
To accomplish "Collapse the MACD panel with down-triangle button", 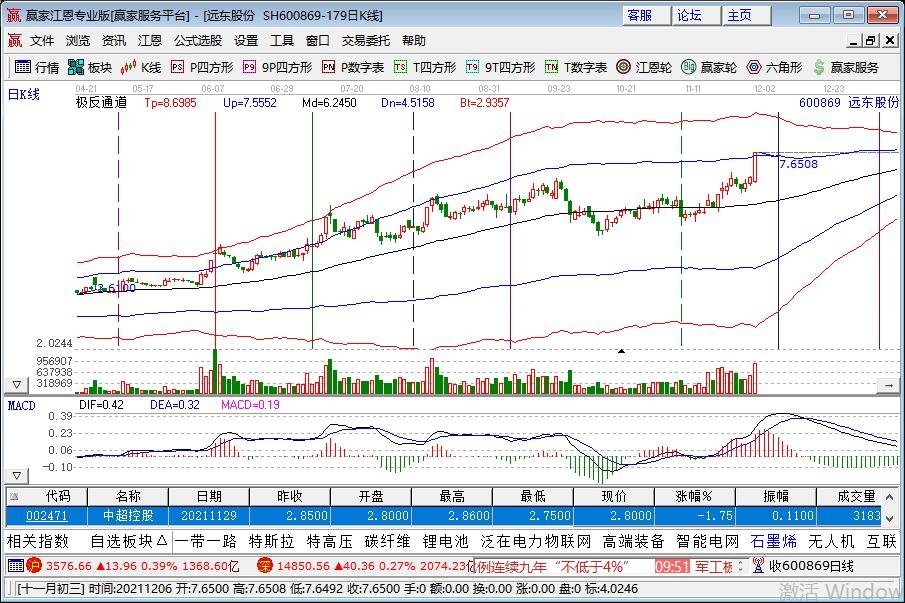I will pyautogui.click(x=16, y=476).
